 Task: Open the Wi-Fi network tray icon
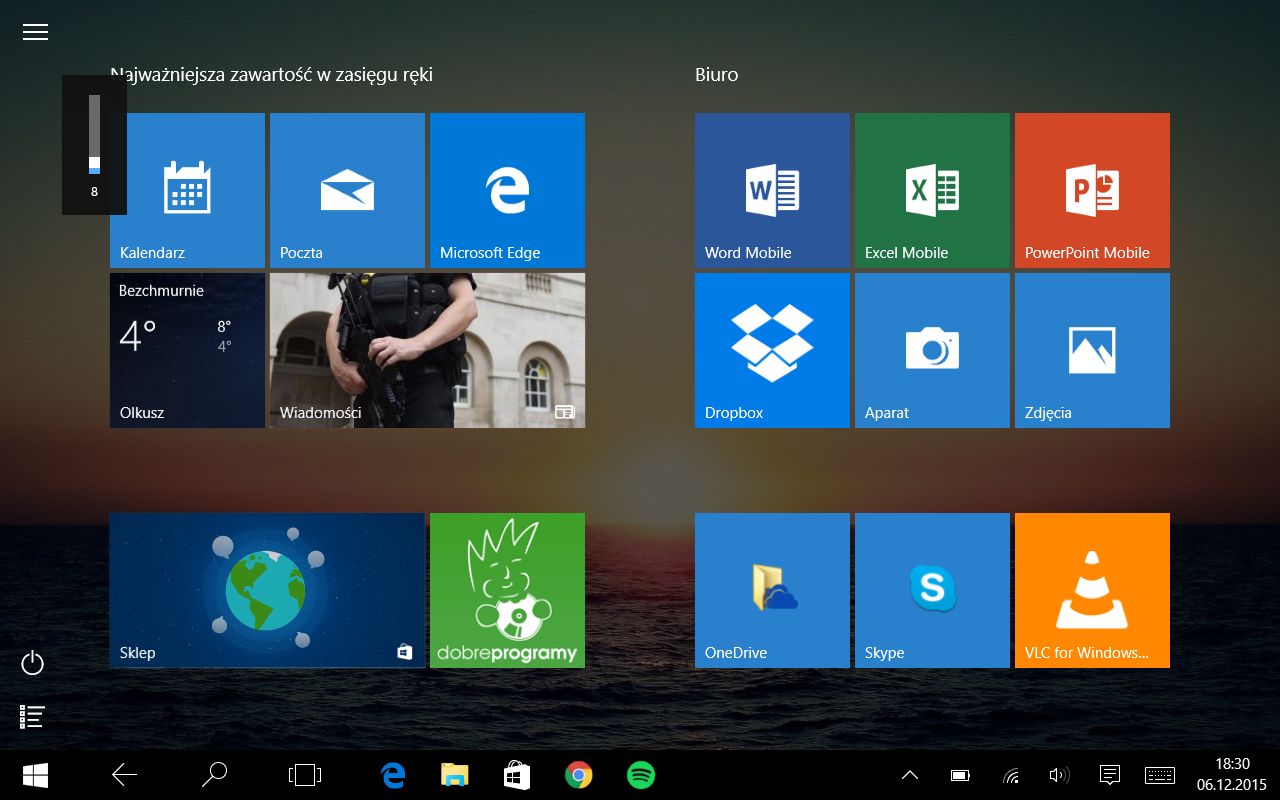(1011, 775)
